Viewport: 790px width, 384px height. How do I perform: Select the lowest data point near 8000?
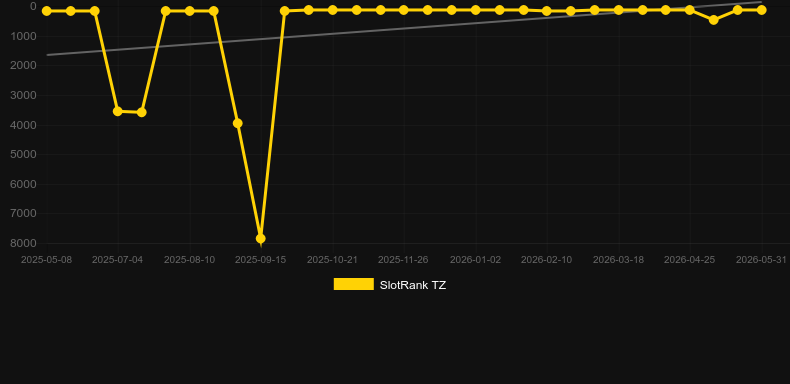[260, 238]
